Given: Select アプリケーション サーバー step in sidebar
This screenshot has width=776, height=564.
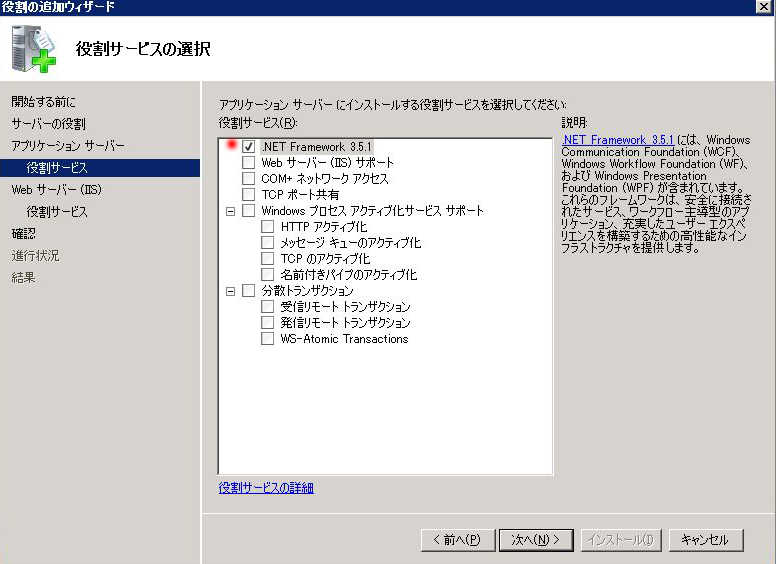Looking at the screenshot, I should tap(68, 145).
